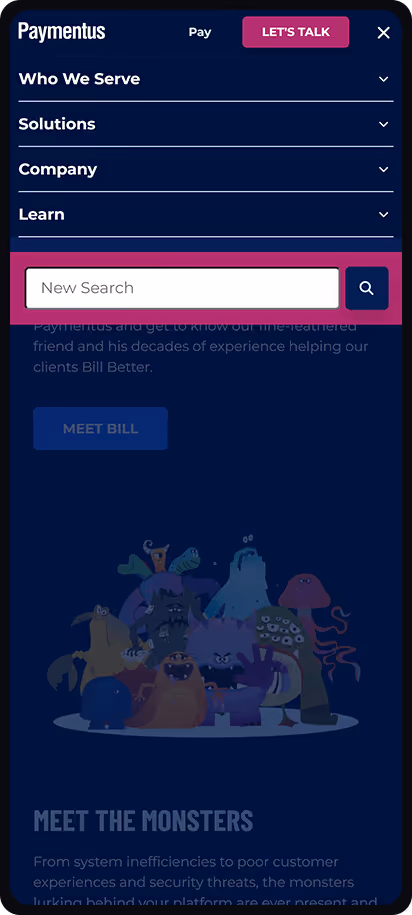Click the paragraph about helping clients Bill Better
Viewport: 412px width, 915px height.
201,347
